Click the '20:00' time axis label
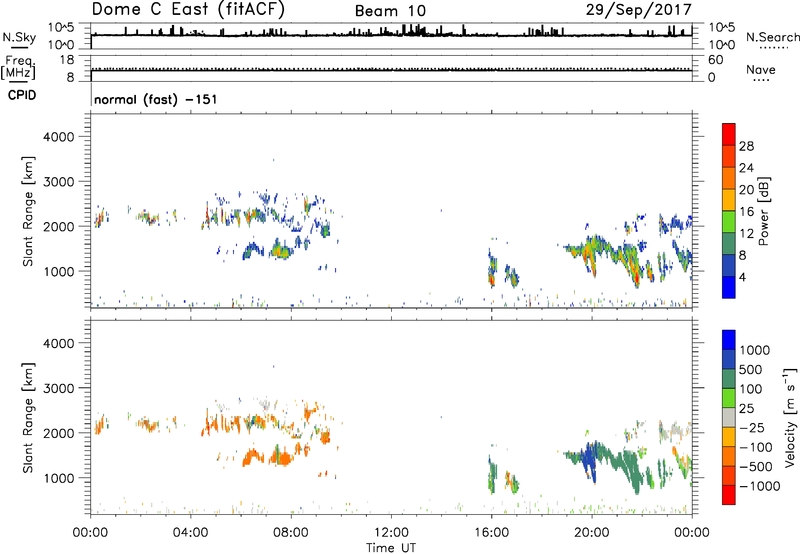This screenshot has height=554, width=800. tap(592, 533)
